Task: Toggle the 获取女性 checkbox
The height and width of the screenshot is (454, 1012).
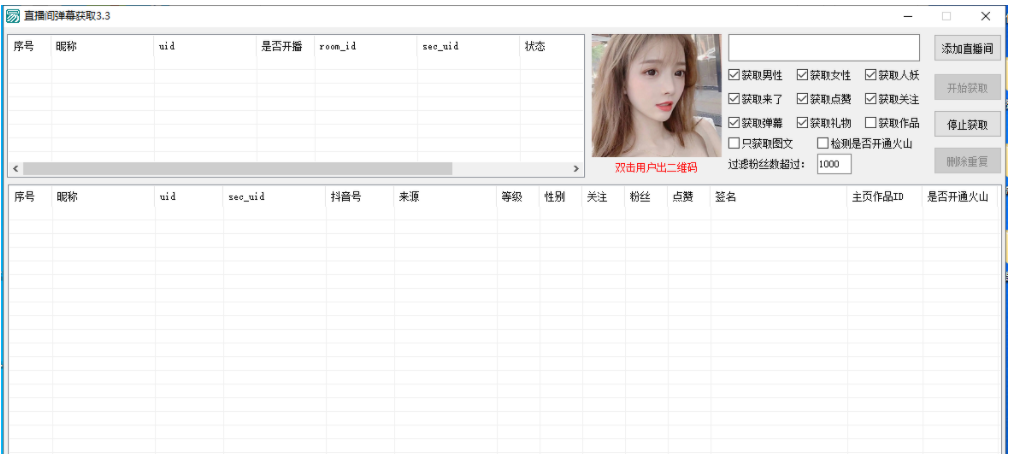Action: pyautogui.click(x=803, y=75)
